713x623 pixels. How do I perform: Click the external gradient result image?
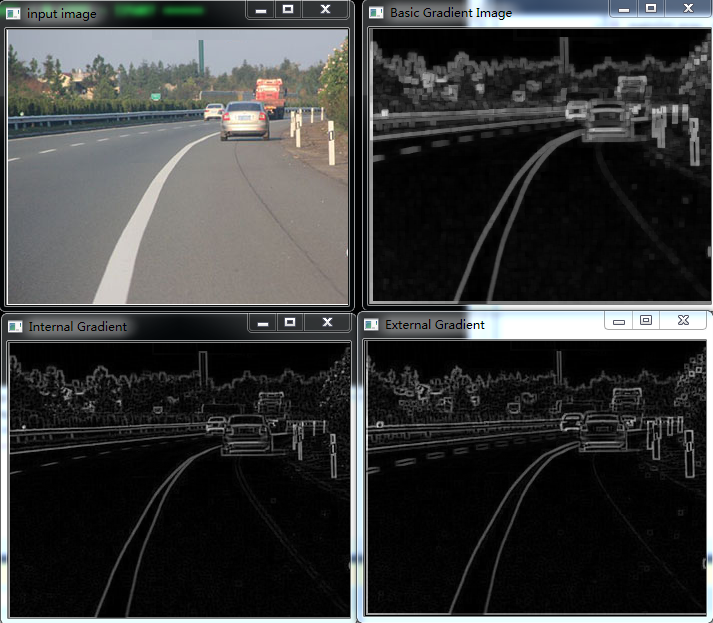click(x=536, y=477)
